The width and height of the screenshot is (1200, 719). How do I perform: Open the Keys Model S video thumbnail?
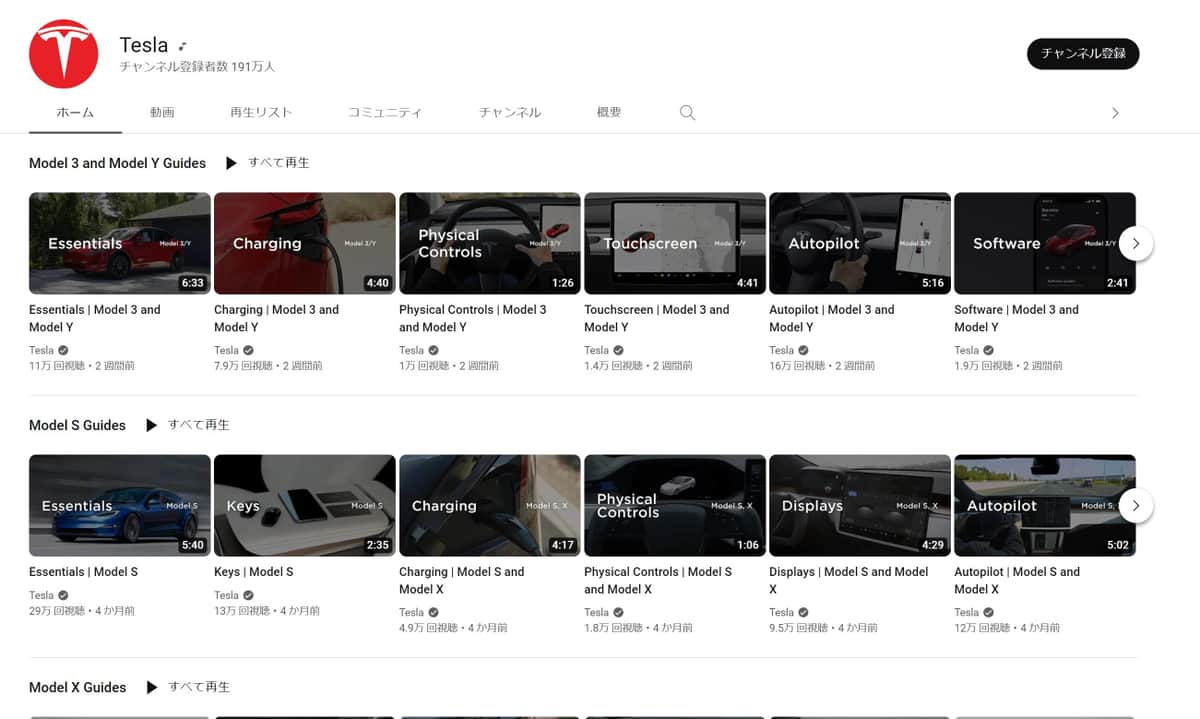pos(305,505)
